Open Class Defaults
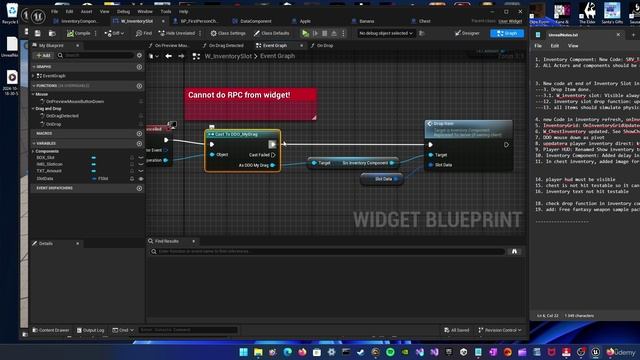 coord(271,33)
